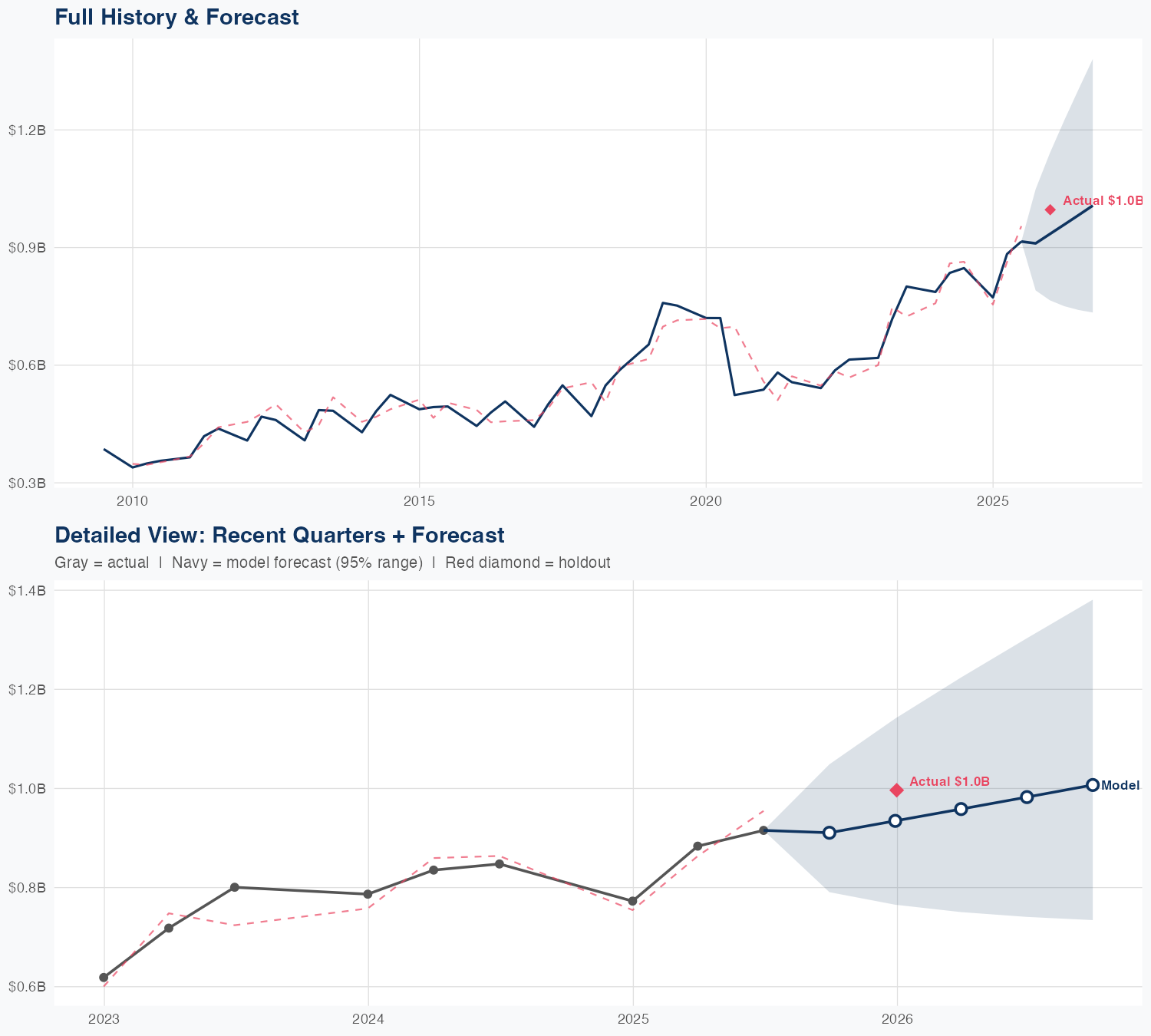
Task: Click the red diamond in Full History chart
Action: 1050,210
